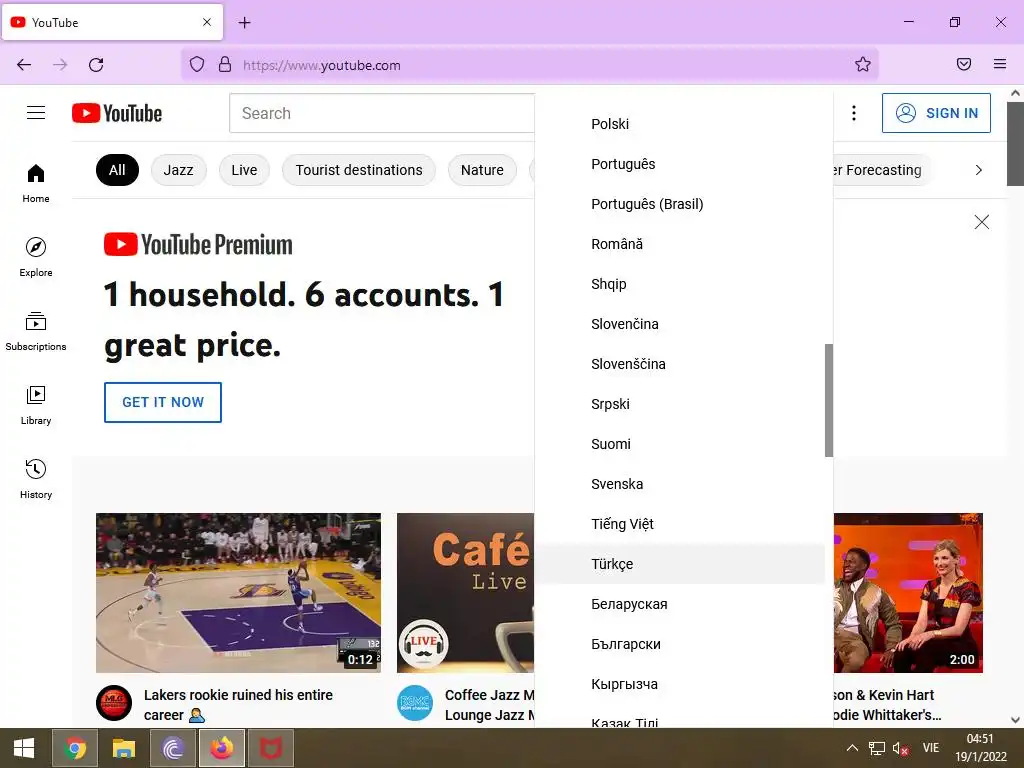Go to Home in the sidebar

click(36, 184)
